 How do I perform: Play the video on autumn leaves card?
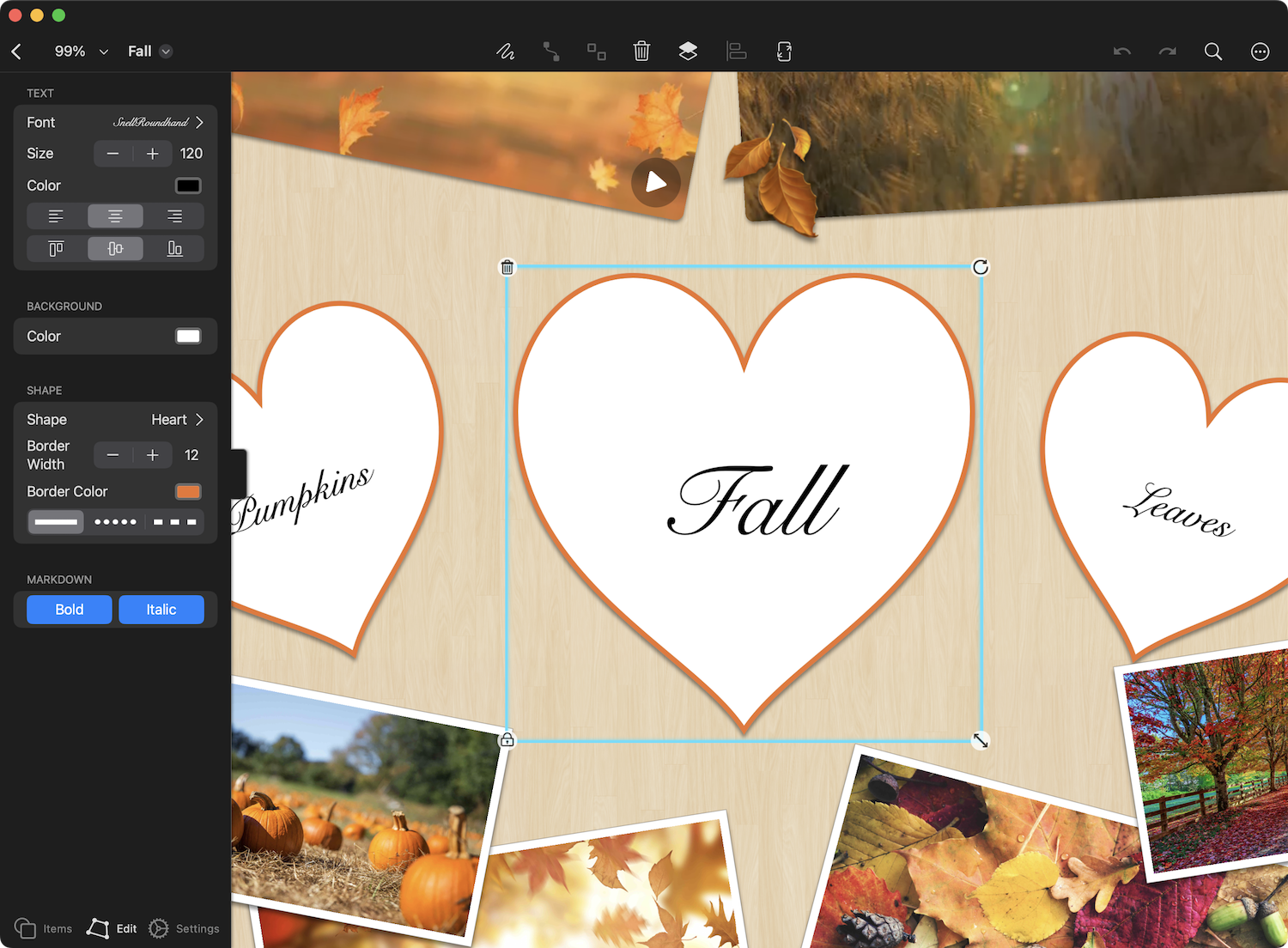[656, 182]
